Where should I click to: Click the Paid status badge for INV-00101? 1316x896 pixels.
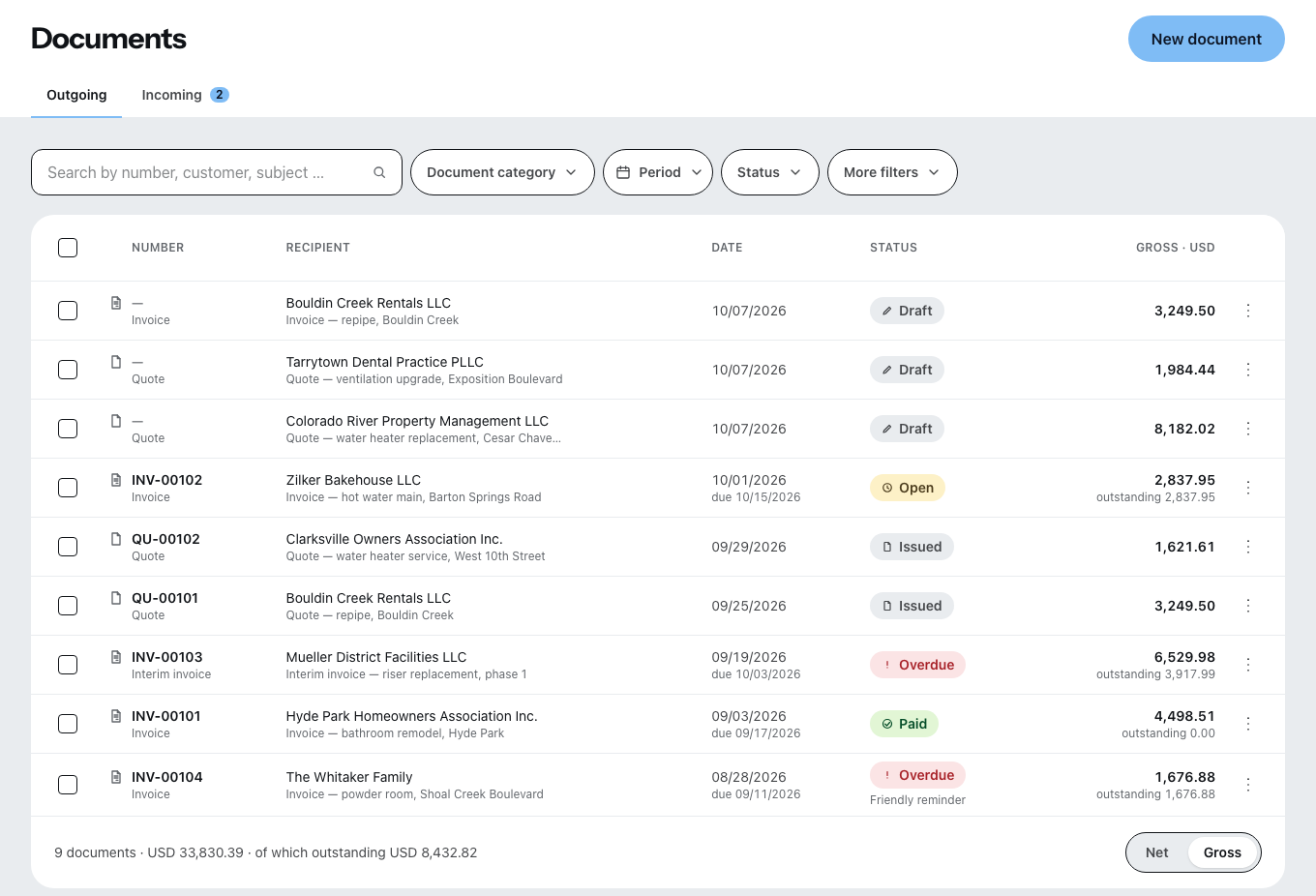click(904, 724)
